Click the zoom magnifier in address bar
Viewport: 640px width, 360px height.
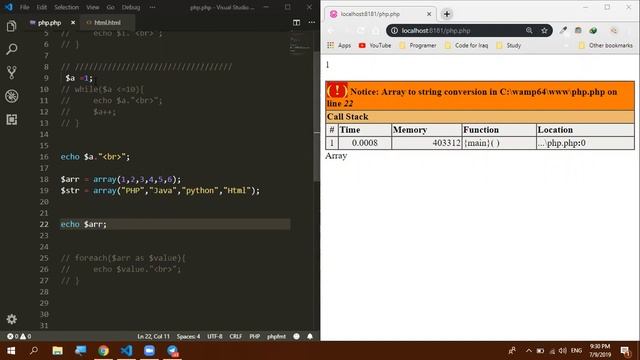529,31
